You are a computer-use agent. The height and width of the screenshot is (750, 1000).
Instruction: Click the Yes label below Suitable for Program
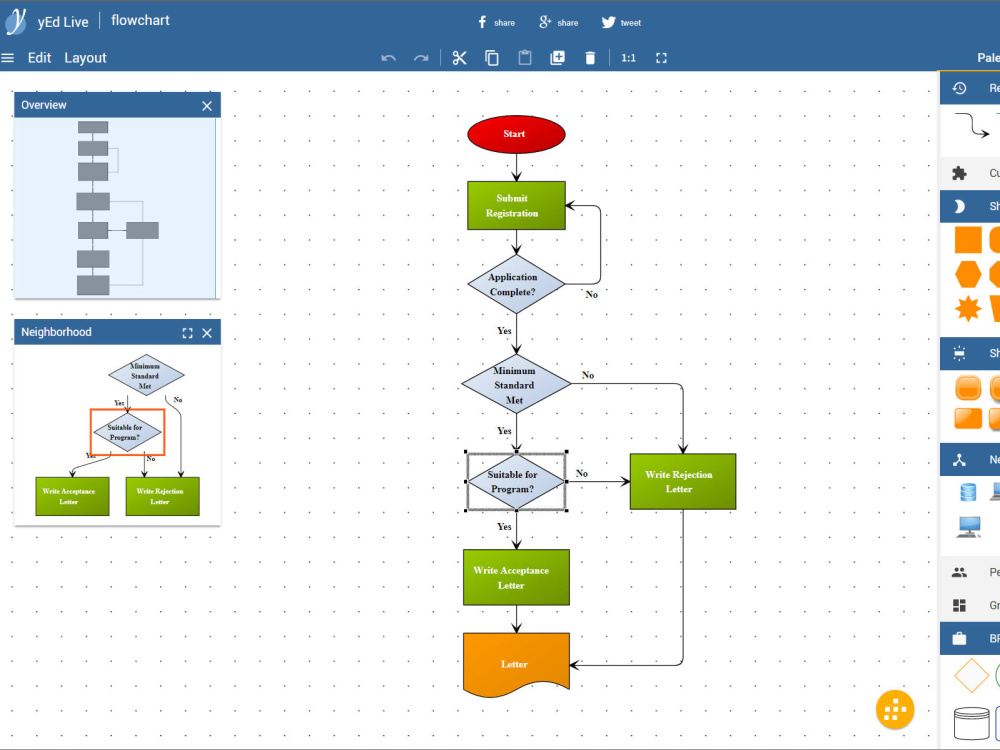click(504, 527)
